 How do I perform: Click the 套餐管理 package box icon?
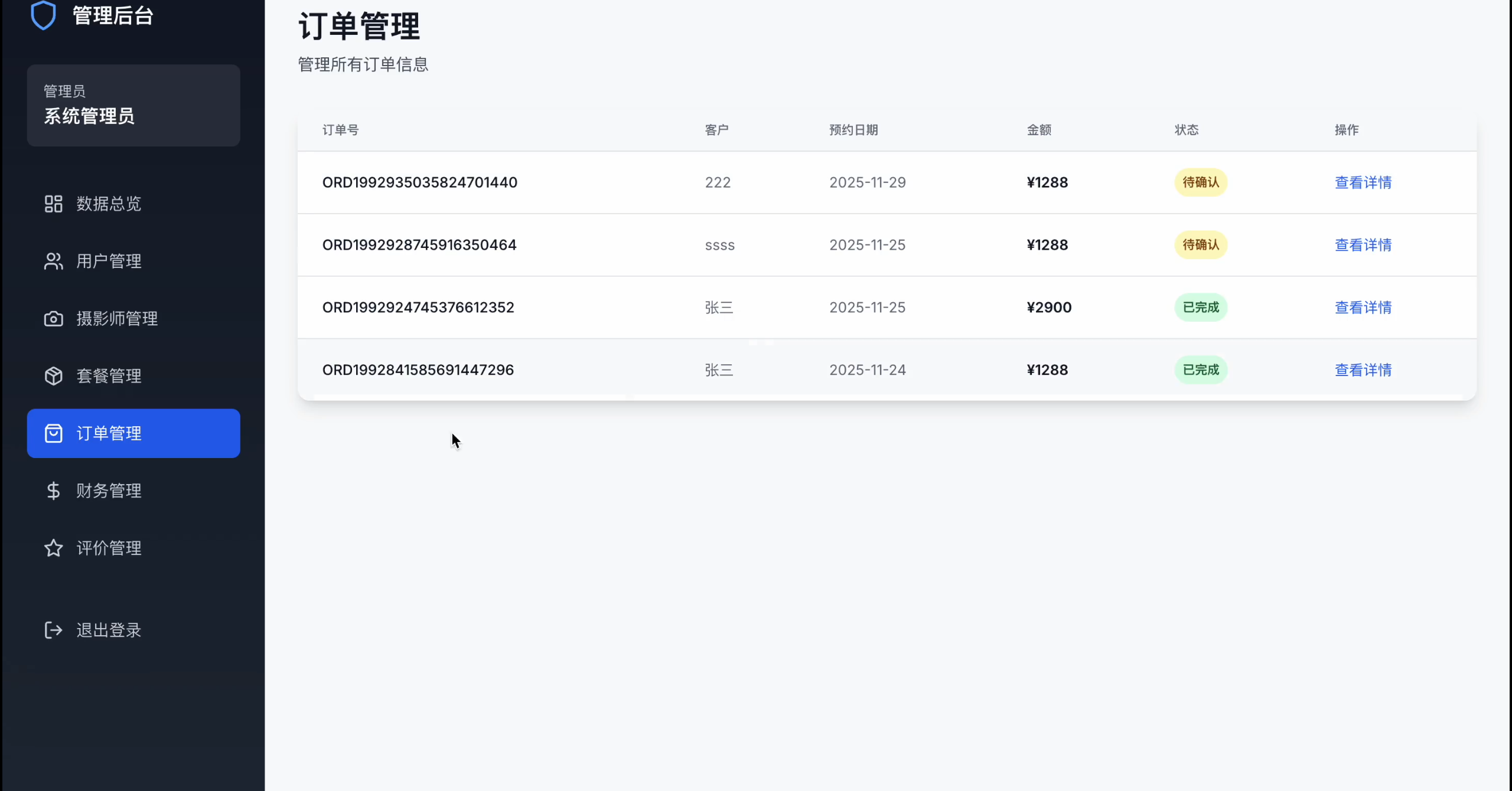pos(53,376)
